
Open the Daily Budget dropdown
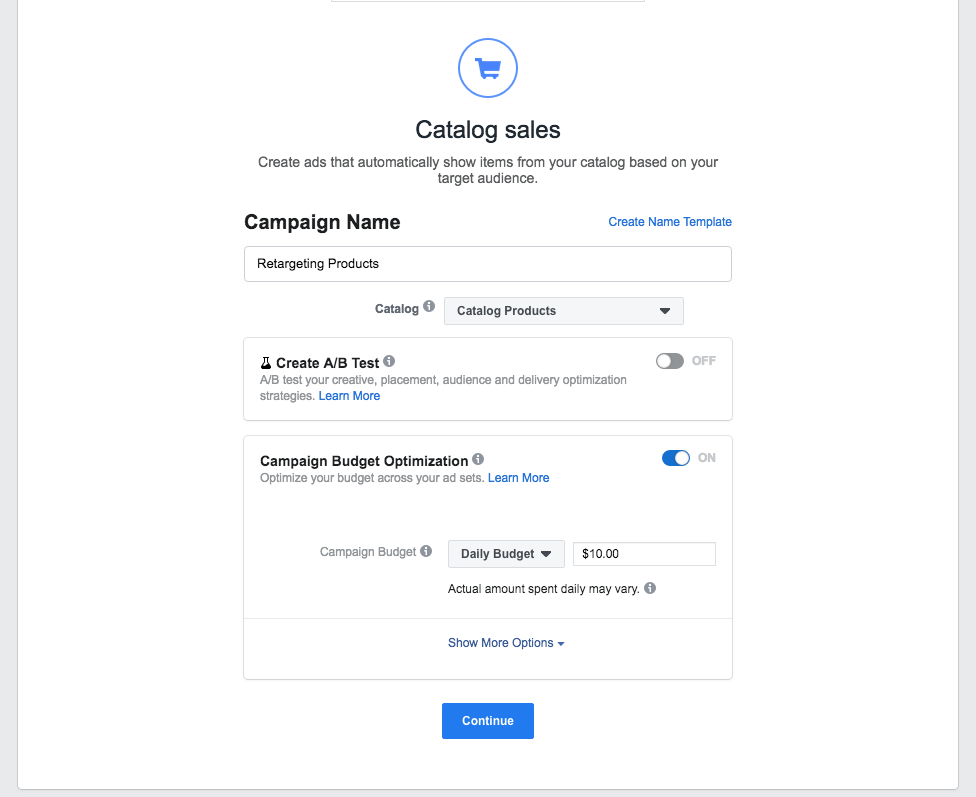pyautogui.click(x=506, y=554)
